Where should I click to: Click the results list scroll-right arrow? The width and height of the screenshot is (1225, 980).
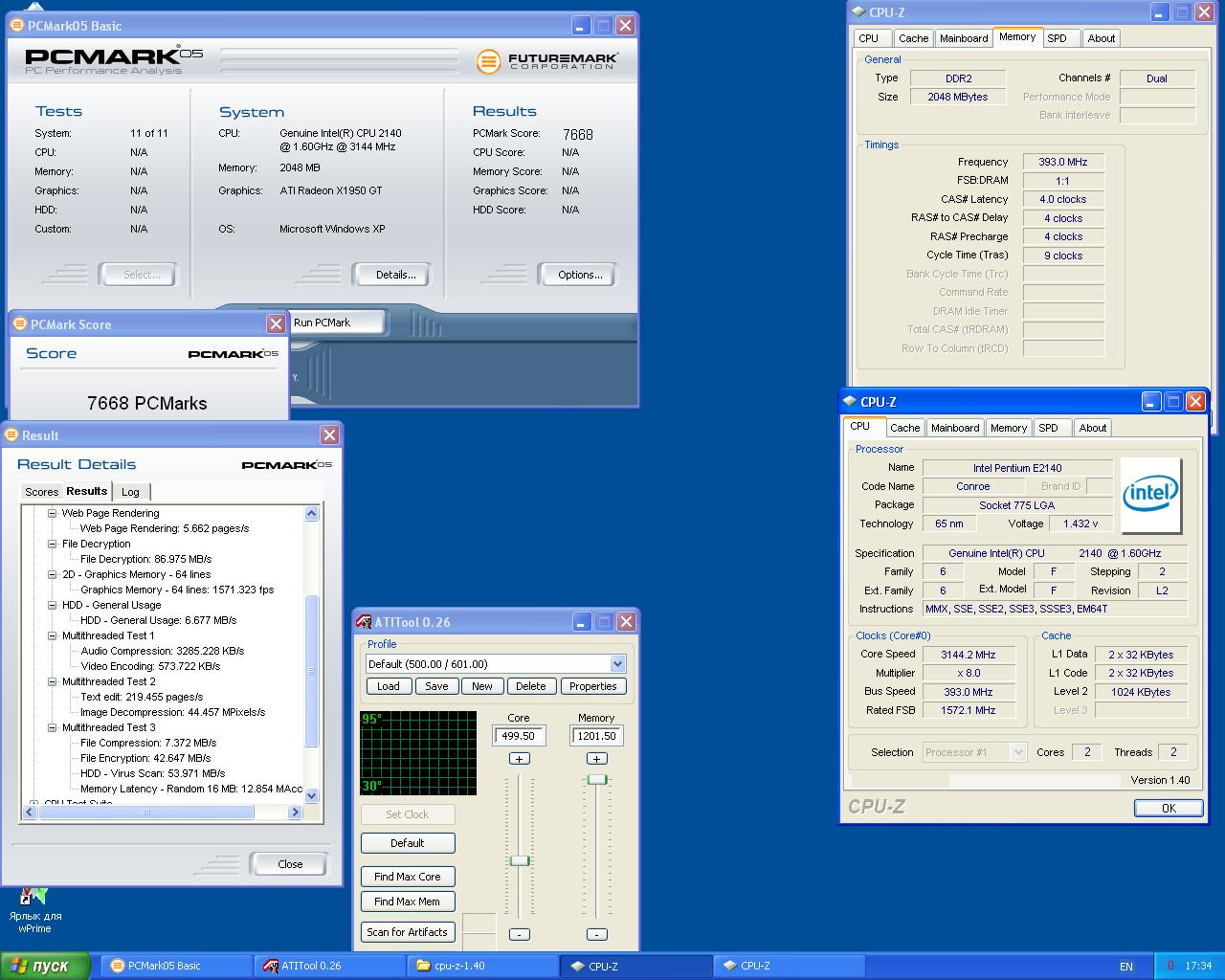tap(295, 812)
